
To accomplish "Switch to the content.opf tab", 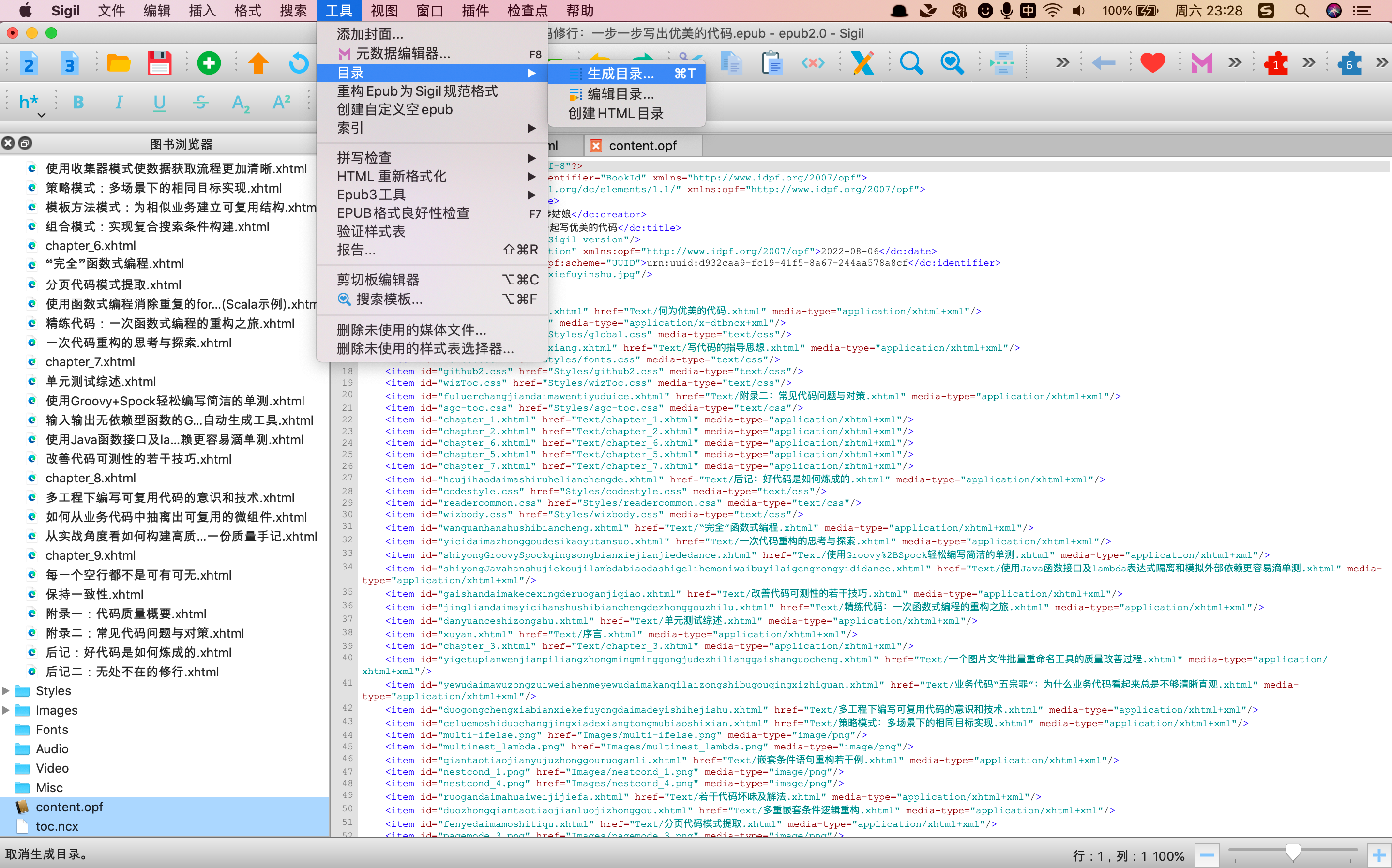I will (642, 146).
